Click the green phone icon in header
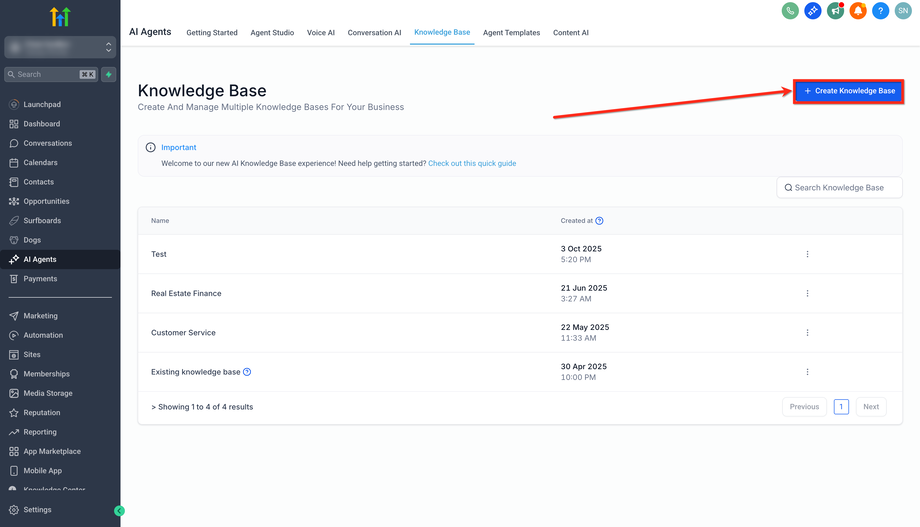Screen dimensions: 920x527 pyautogui.click(x=790, y=11)
